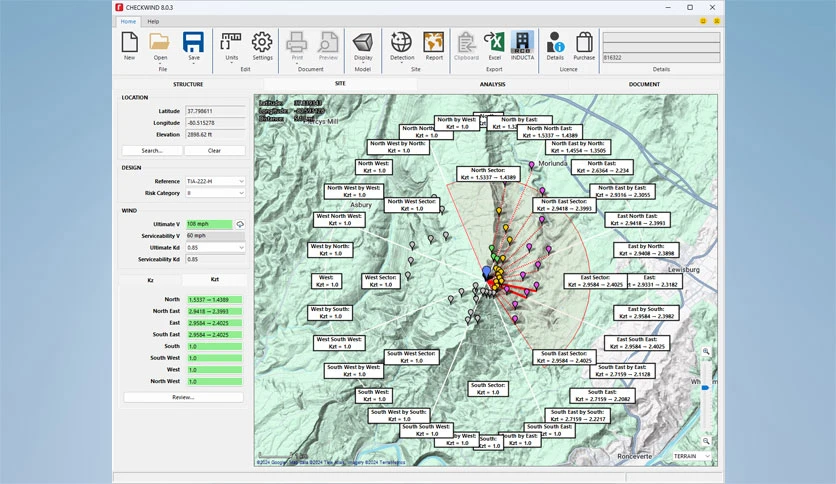Screen dimensions: 836x484
Task: Click the West by North map label
Action: point(330,250)
